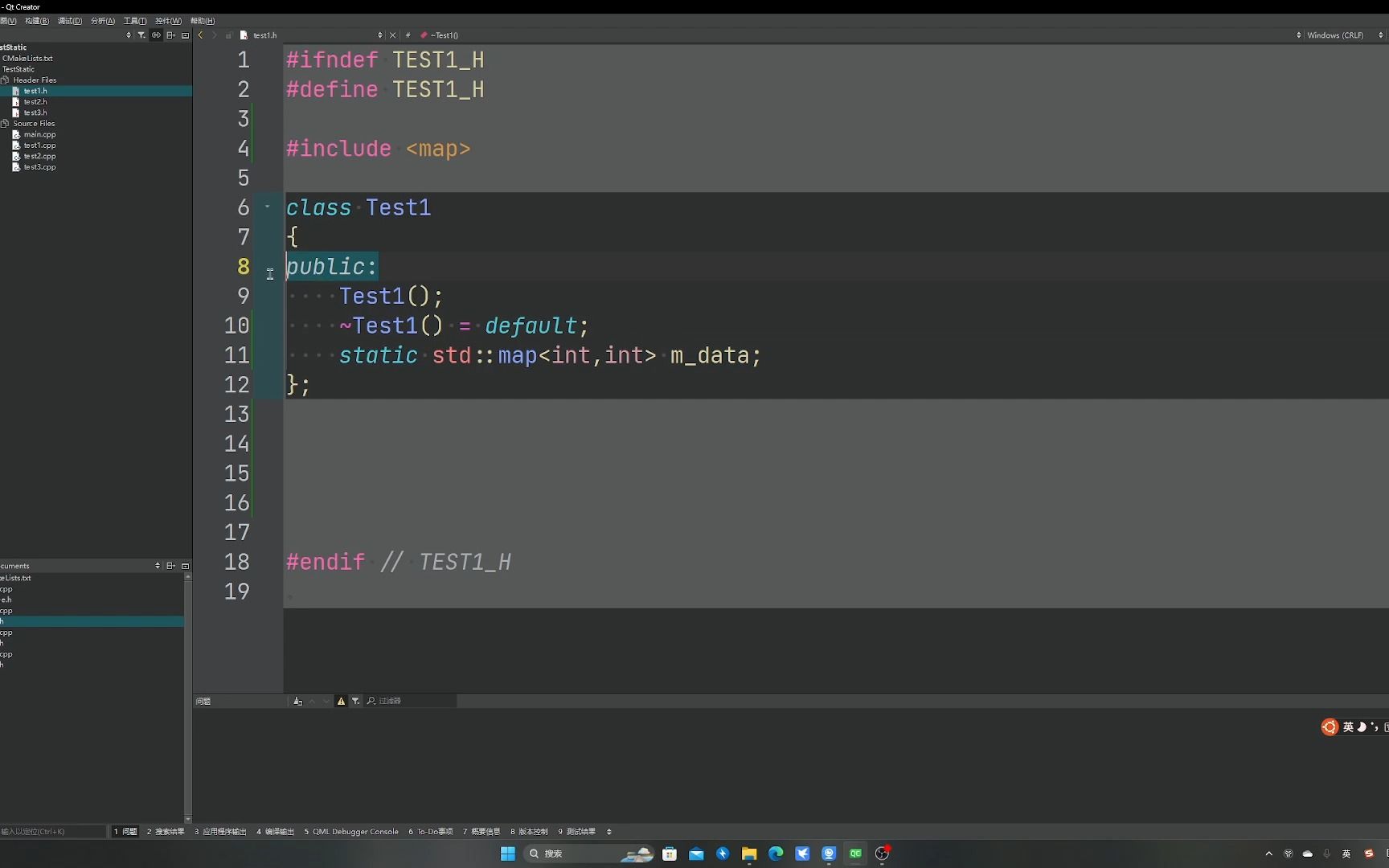The width and height of the screenshot is (1389, 868).
Task: Open test3.cpp from Source Files
Action: point(39,167)
